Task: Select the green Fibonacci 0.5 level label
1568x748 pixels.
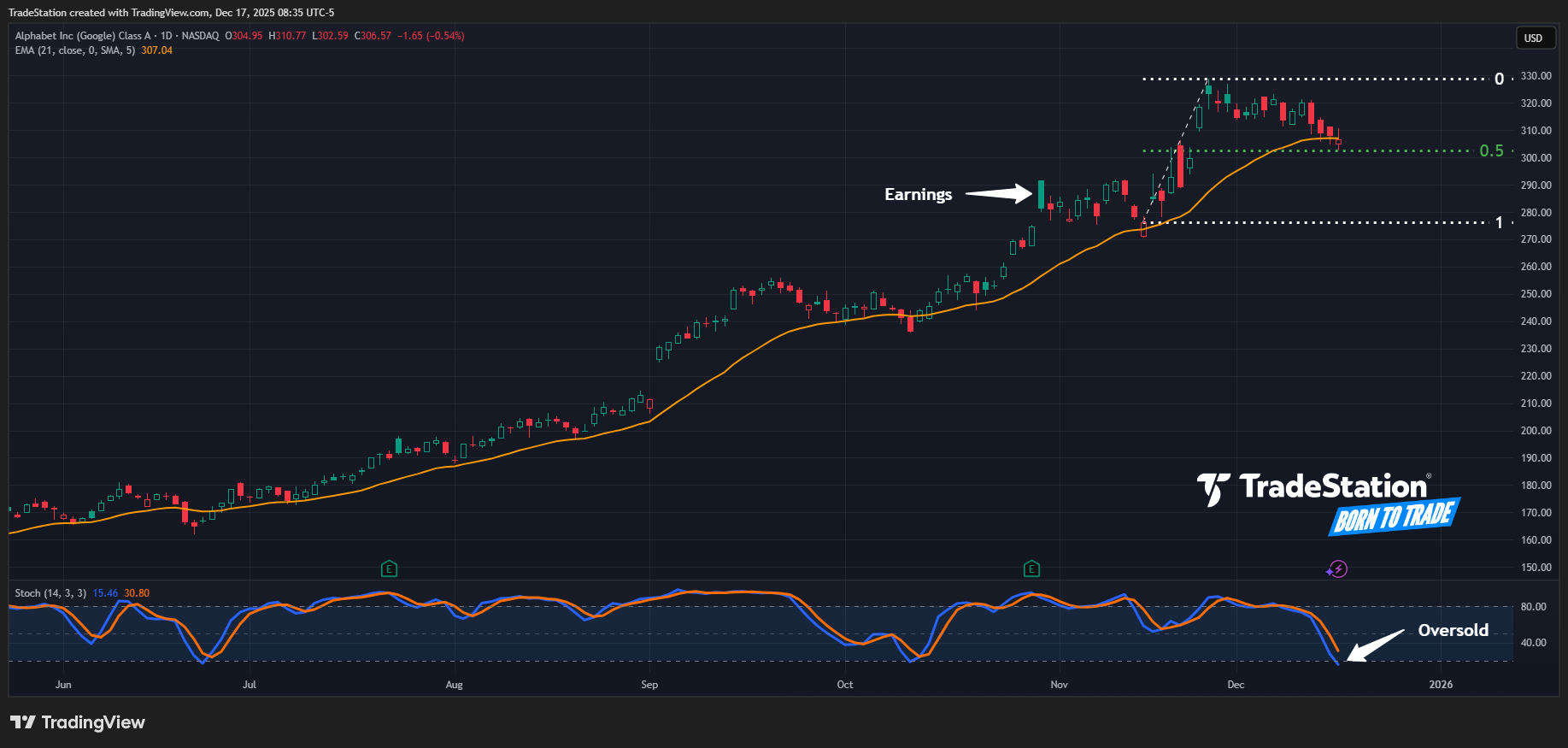Action: pyautogui.click(x=1491, y=150)
